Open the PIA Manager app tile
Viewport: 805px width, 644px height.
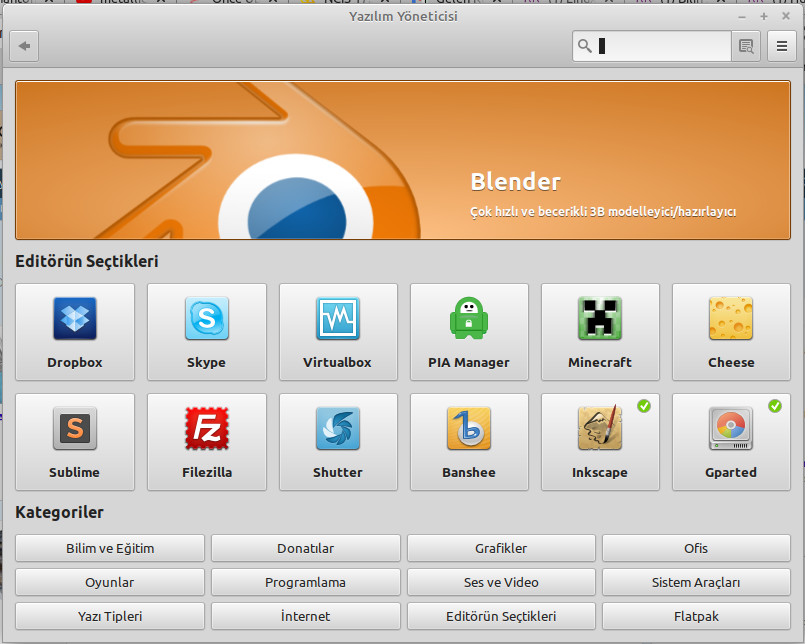pos(469,332)
